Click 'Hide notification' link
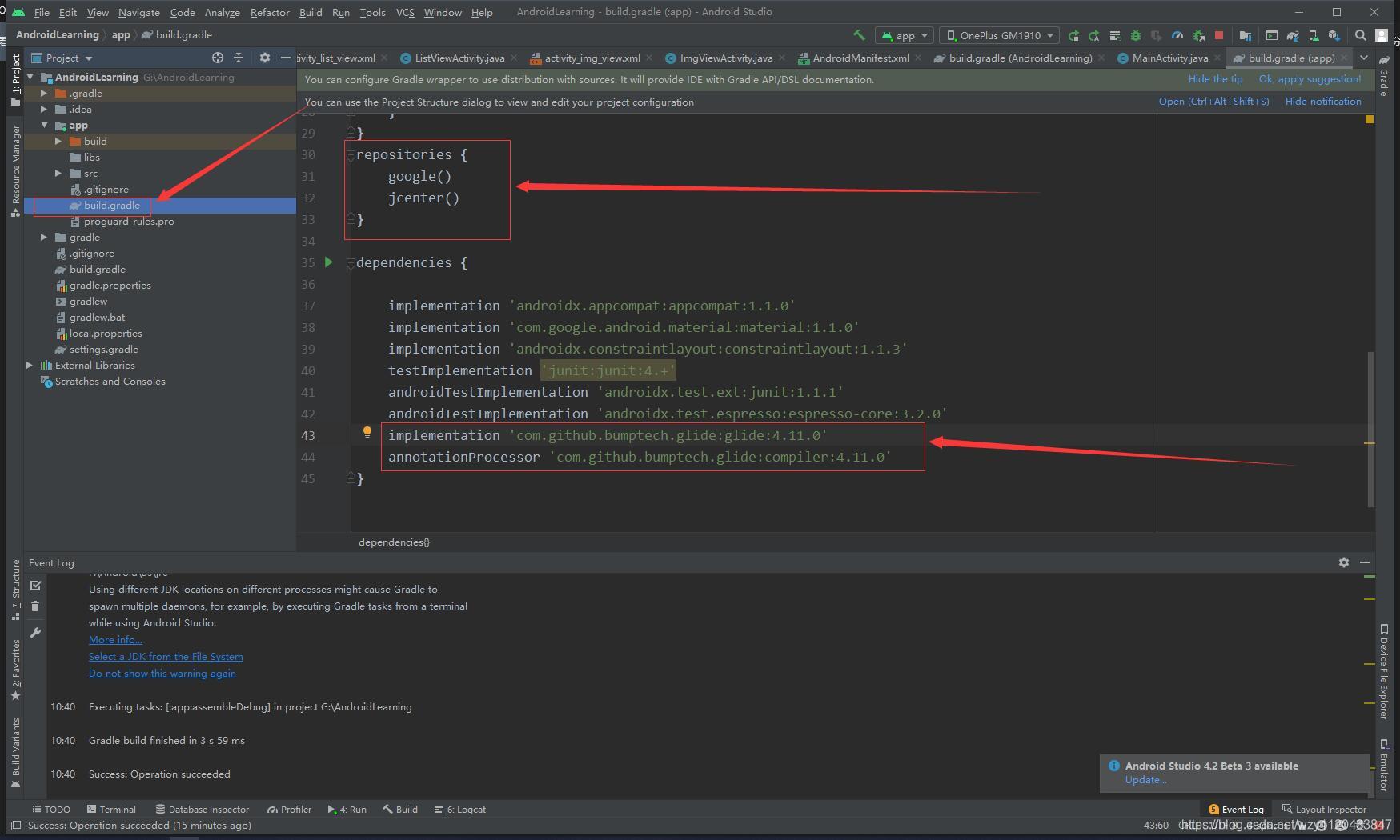Image resolution: width=1400 pixels, height=840 pixels. [1323, 102]
